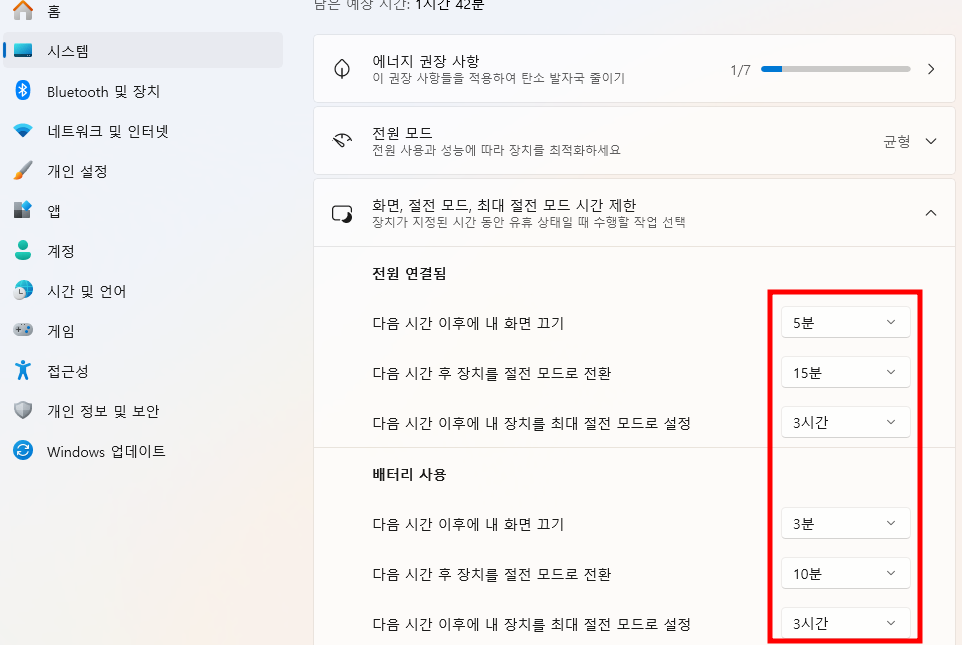Open 시간 및 언어 label in sidebar

pyautogui.click(x=86, y=291)
